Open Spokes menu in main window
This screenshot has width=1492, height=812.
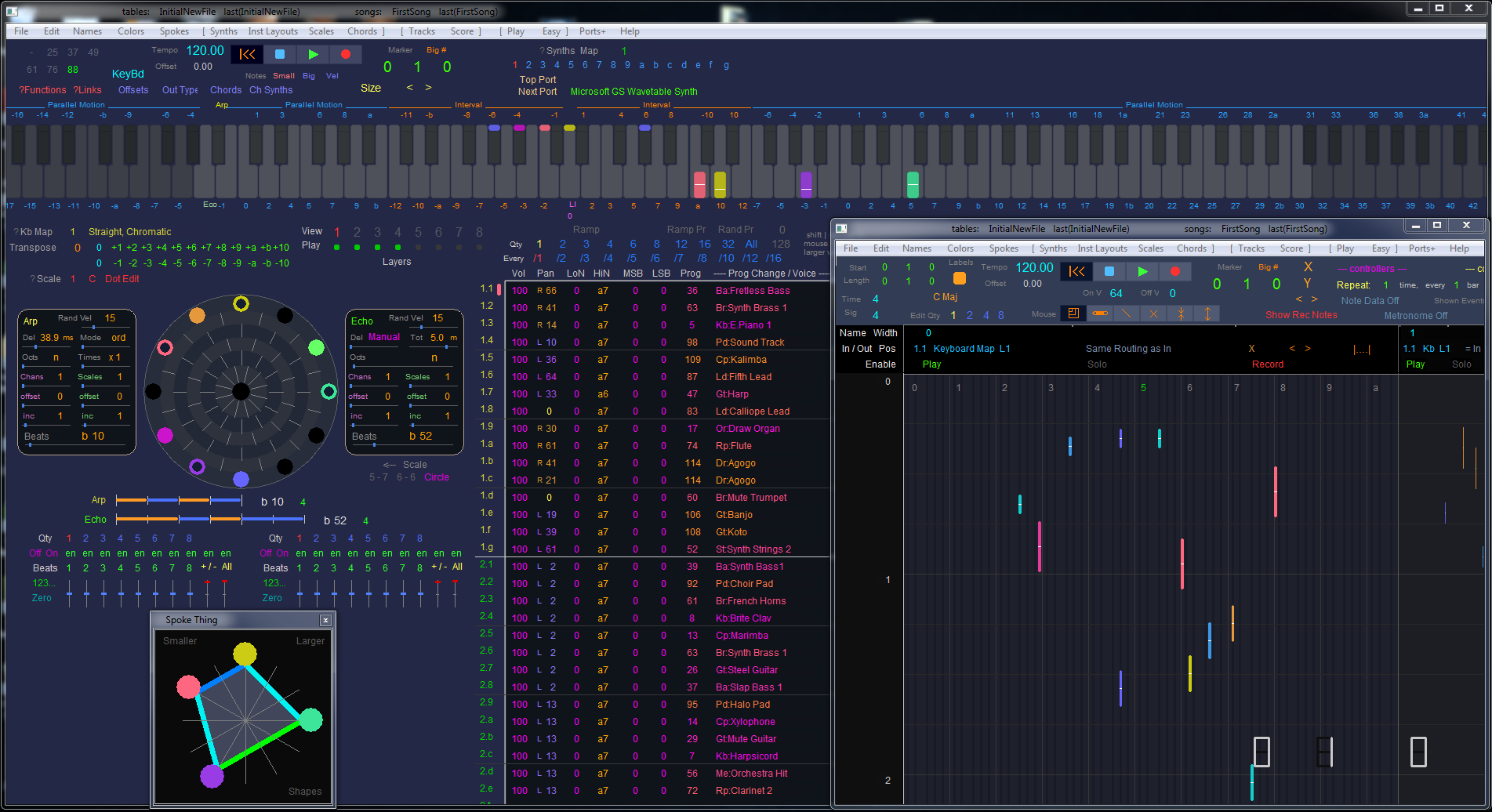174,31
